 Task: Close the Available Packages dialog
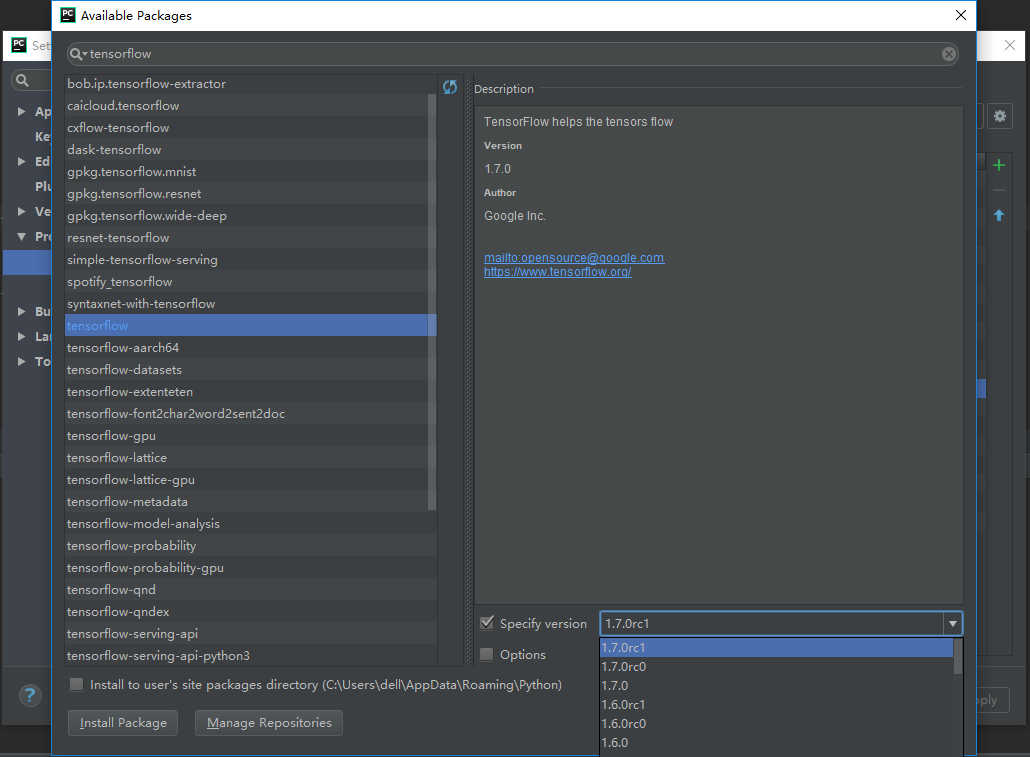pyautogui.click(x=960, y=15)
